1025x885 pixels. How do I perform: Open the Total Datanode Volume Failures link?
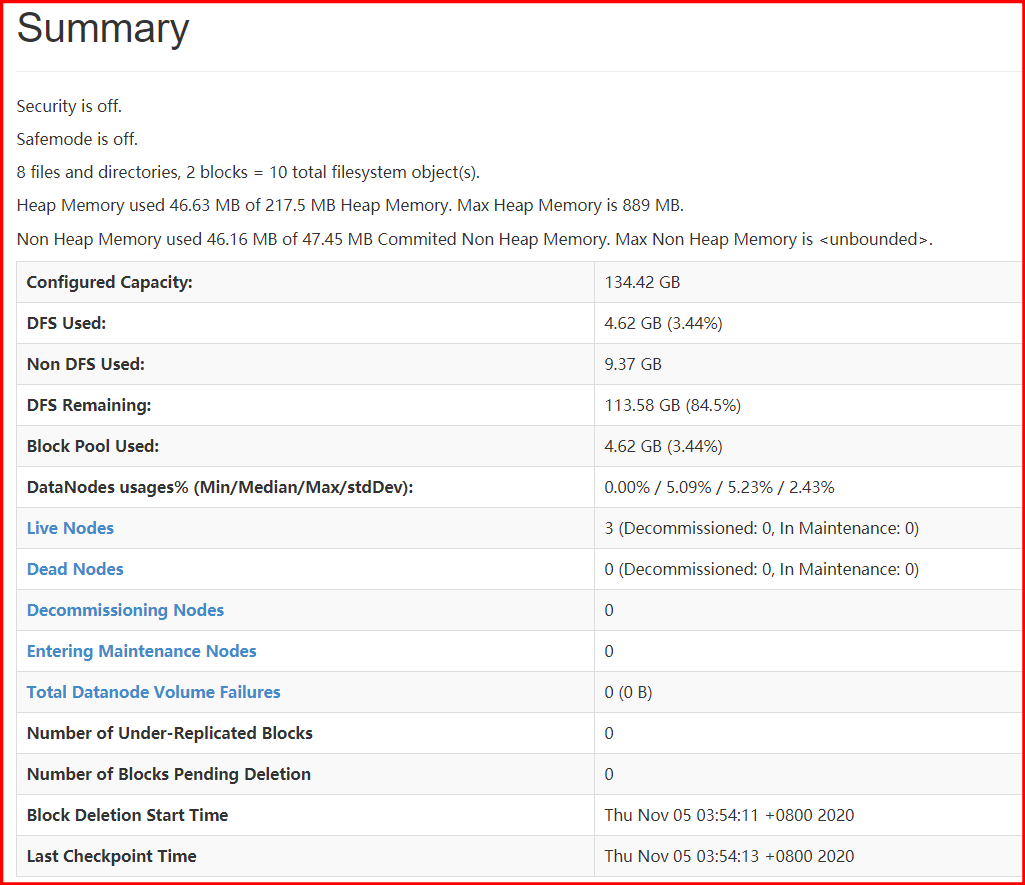[153, 692]
